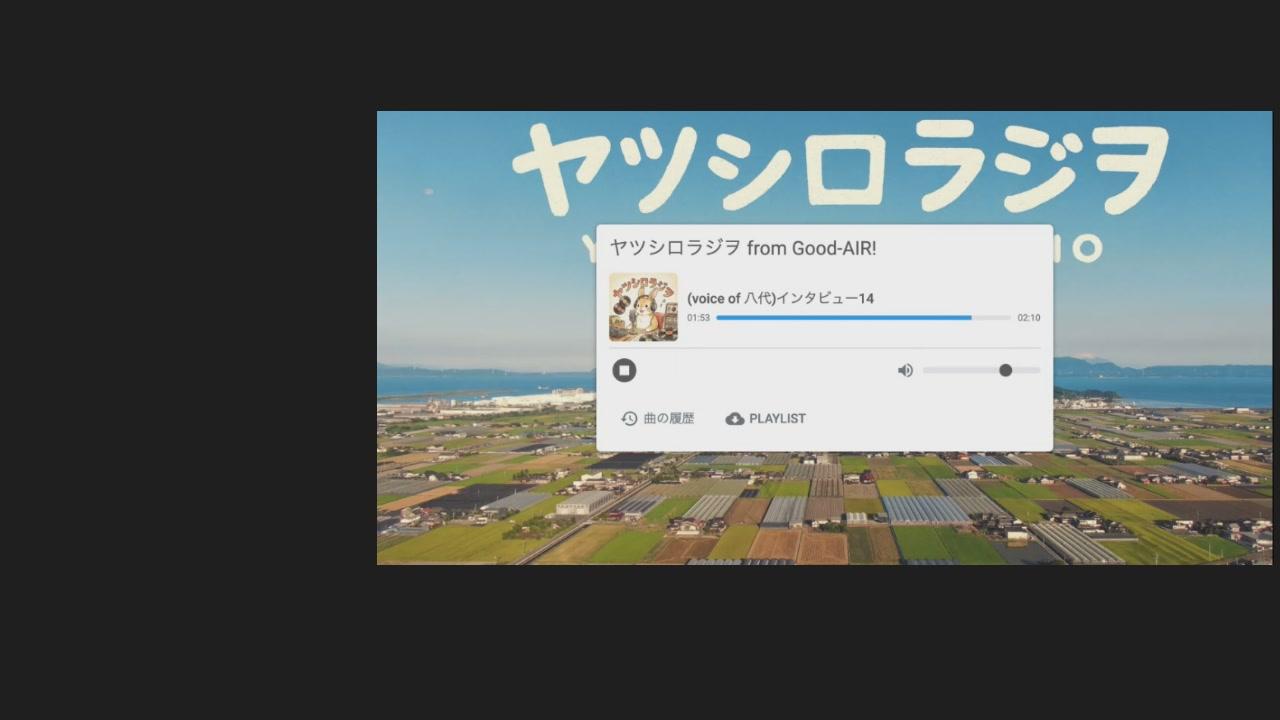The image size is (1280, 720).
Task: Click the cloud download icon beside PLAYLIST
Action: (735, 419)
